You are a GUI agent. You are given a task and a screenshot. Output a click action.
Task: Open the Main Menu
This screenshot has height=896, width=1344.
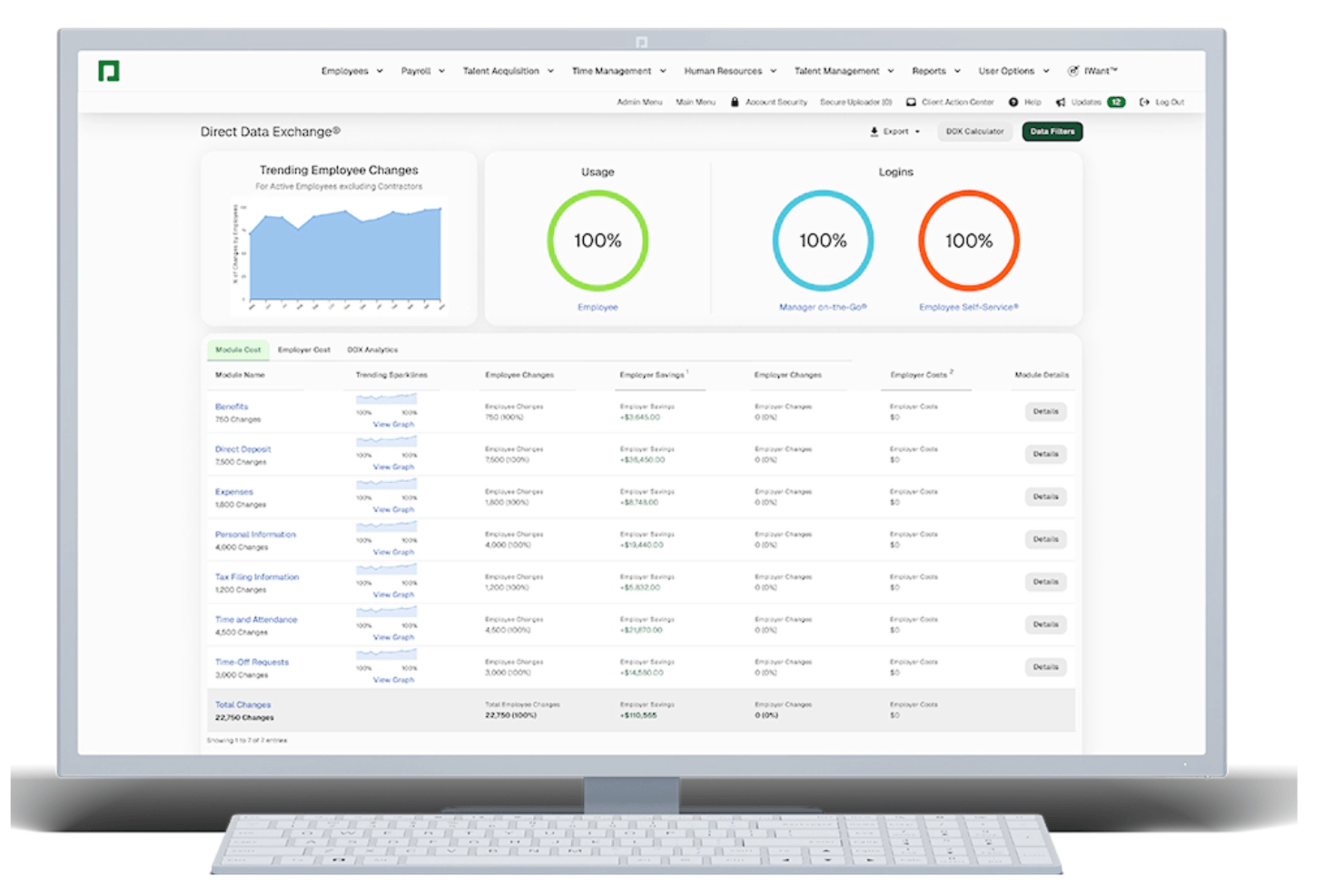pyautogui.click(x=696, y=103)
